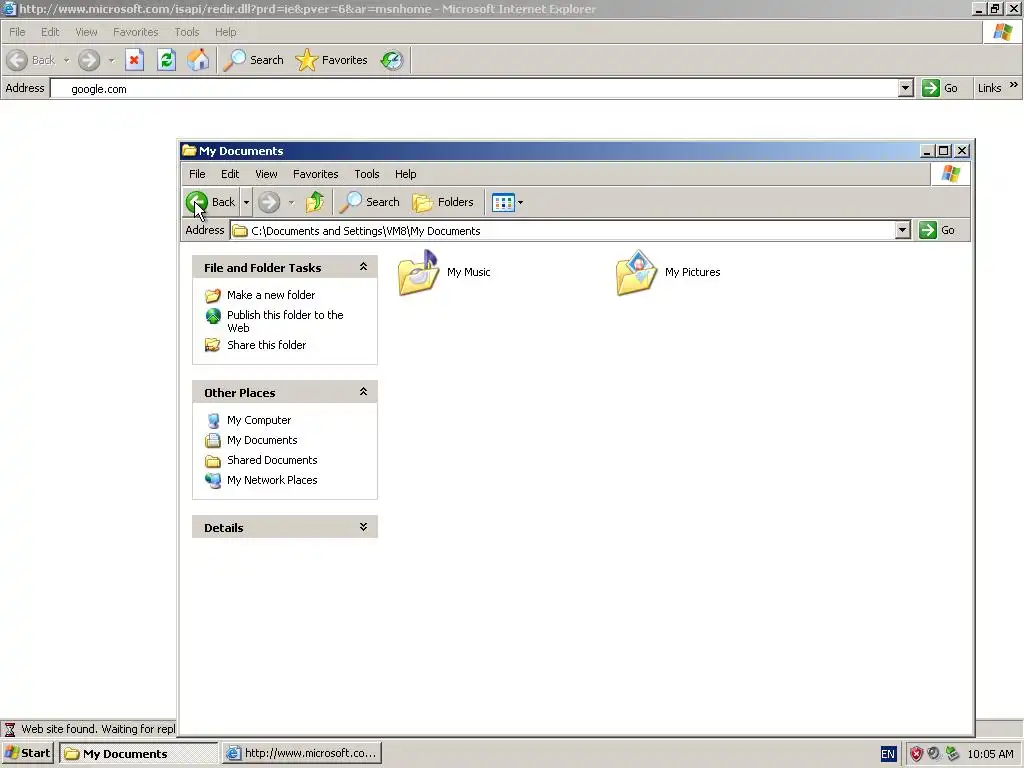Click the Go button in Internet Explorer

point(940,88)
